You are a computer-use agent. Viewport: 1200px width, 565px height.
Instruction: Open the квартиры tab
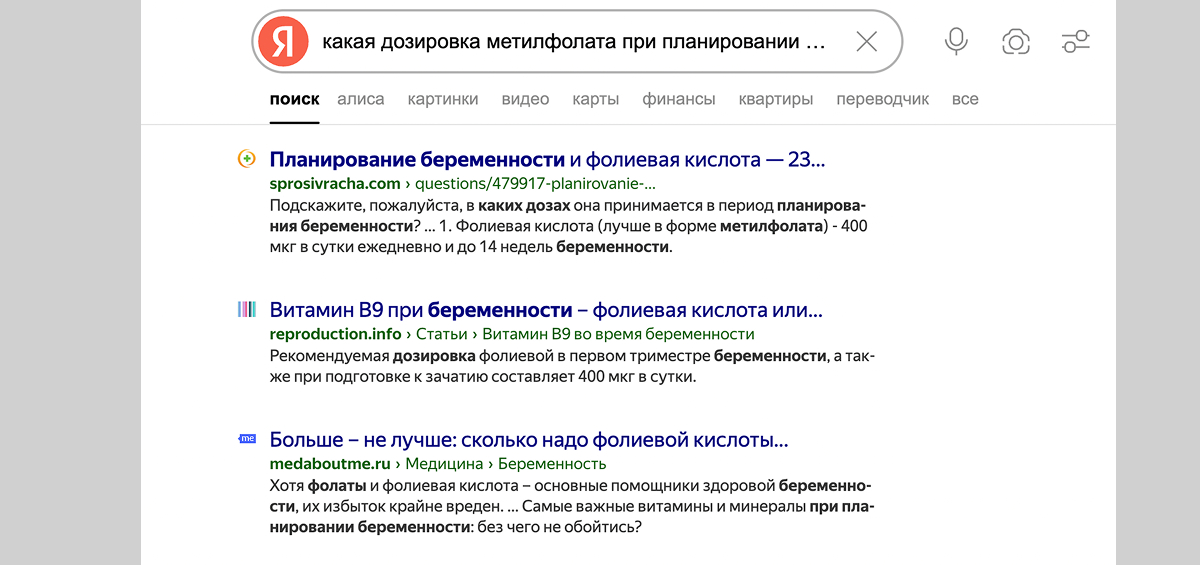click(776, 99)
